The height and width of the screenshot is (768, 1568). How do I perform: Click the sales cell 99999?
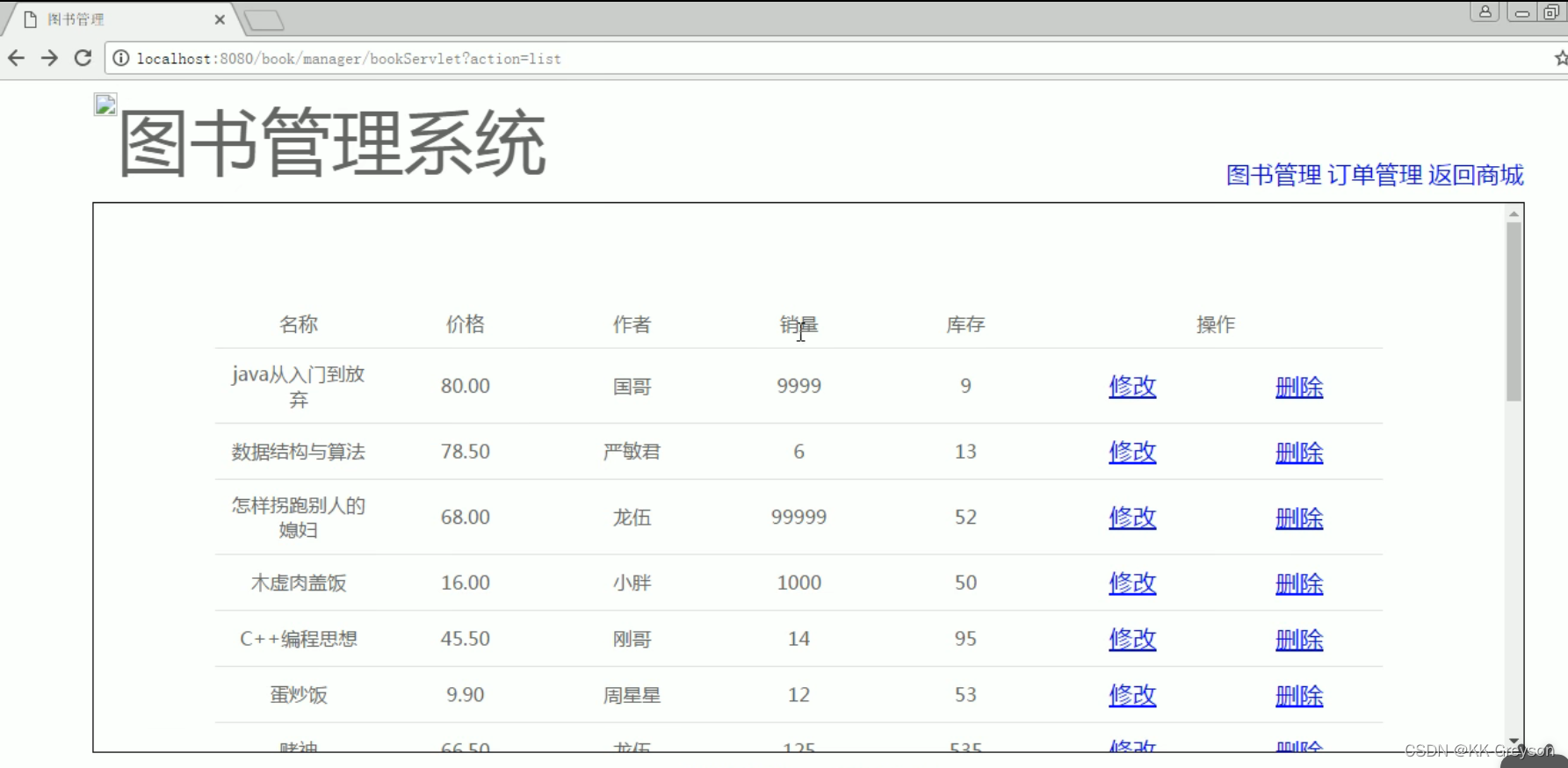[x=799, y=517]
